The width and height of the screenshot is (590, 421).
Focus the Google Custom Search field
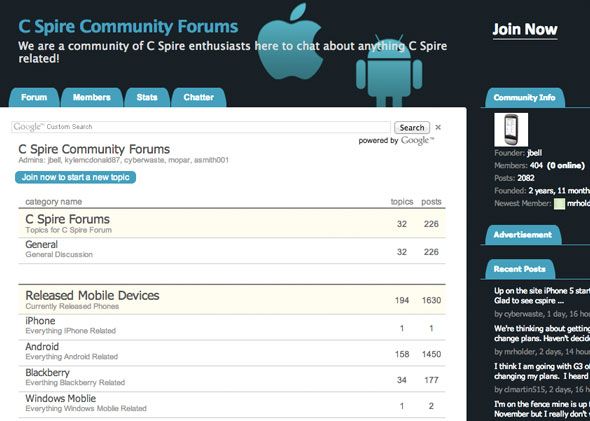[x=201, y=127]
